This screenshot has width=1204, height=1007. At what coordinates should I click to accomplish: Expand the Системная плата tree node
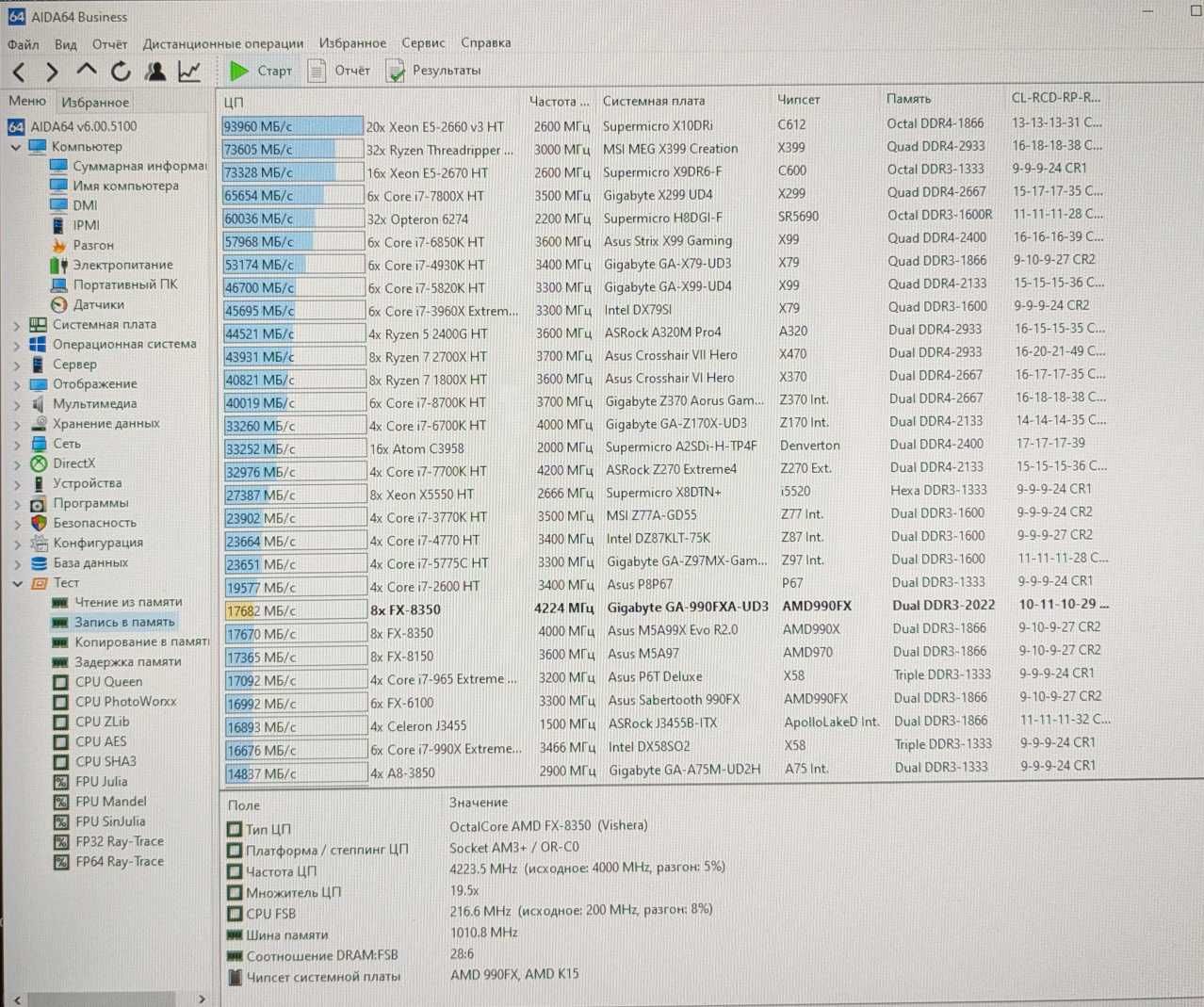16,325
